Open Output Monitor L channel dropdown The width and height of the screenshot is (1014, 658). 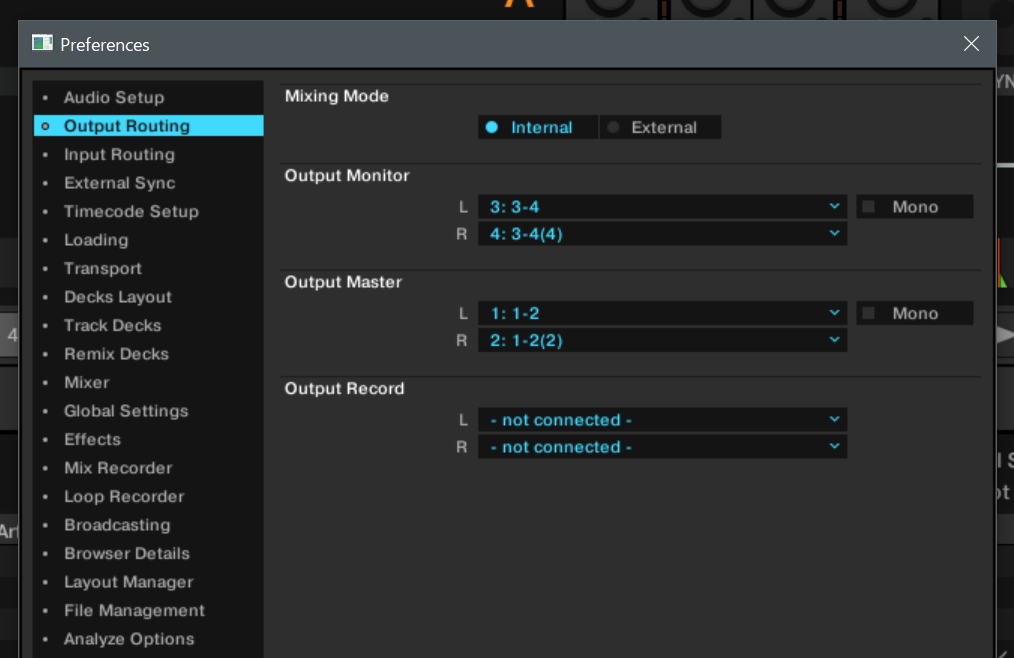point(662,207)
